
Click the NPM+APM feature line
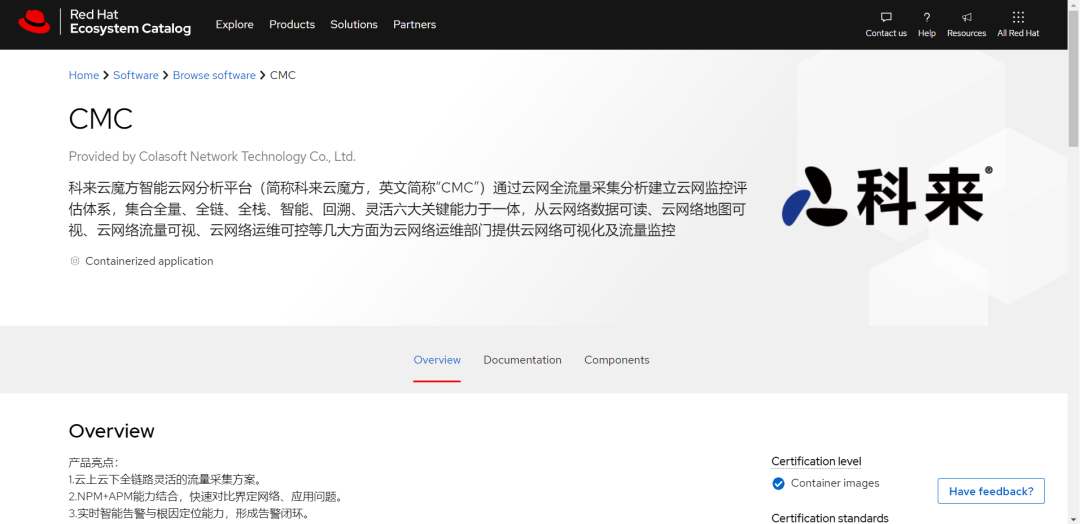click(206, 496)
